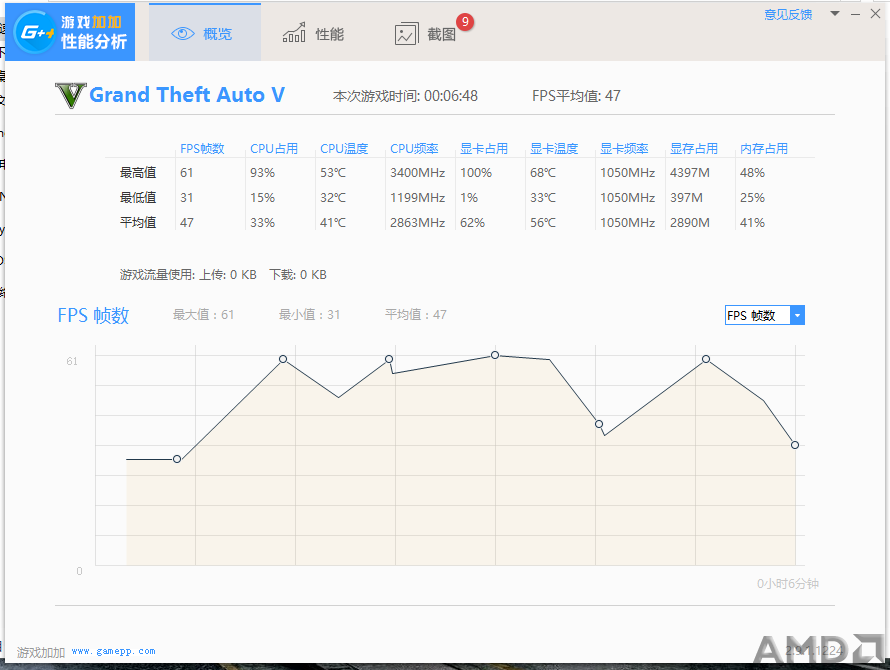Open the 概览 overview tab
The width and height of the screenshot is (890, 670).
[205, 33]
